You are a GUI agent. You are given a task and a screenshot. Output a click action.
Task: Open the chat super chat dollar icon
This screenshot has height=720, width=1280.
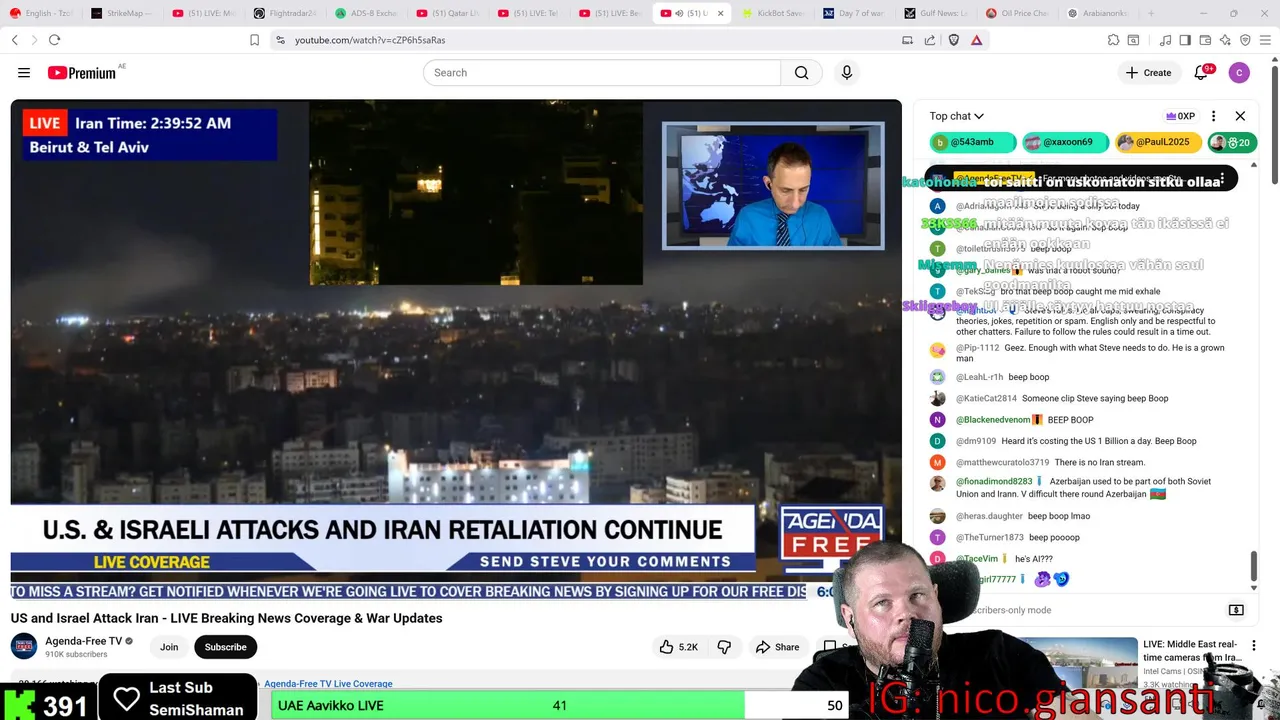tap(1236, 610)
